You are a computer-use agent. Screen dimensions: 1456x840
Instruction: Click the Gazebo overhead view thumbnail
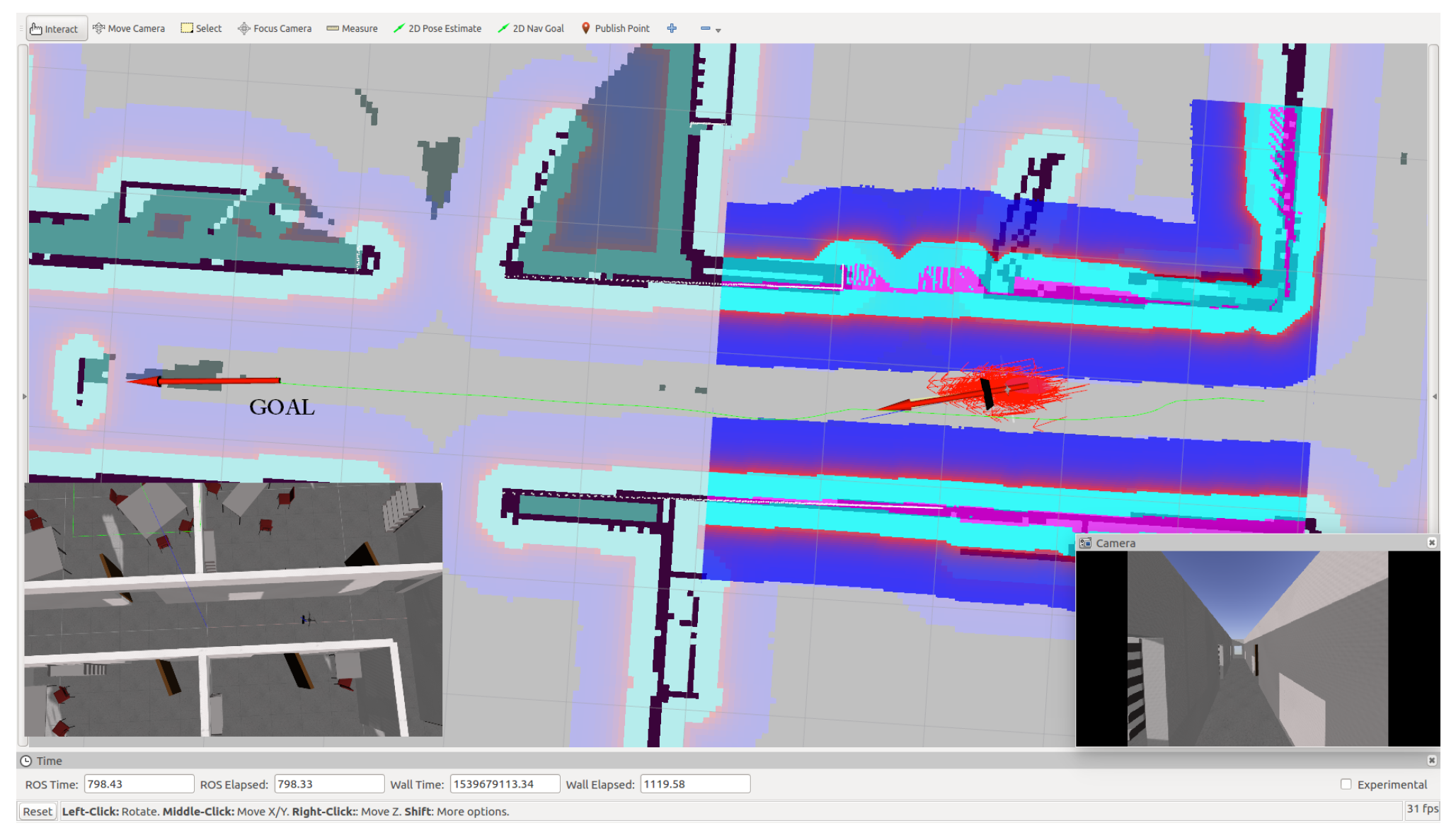pos(233,609)
